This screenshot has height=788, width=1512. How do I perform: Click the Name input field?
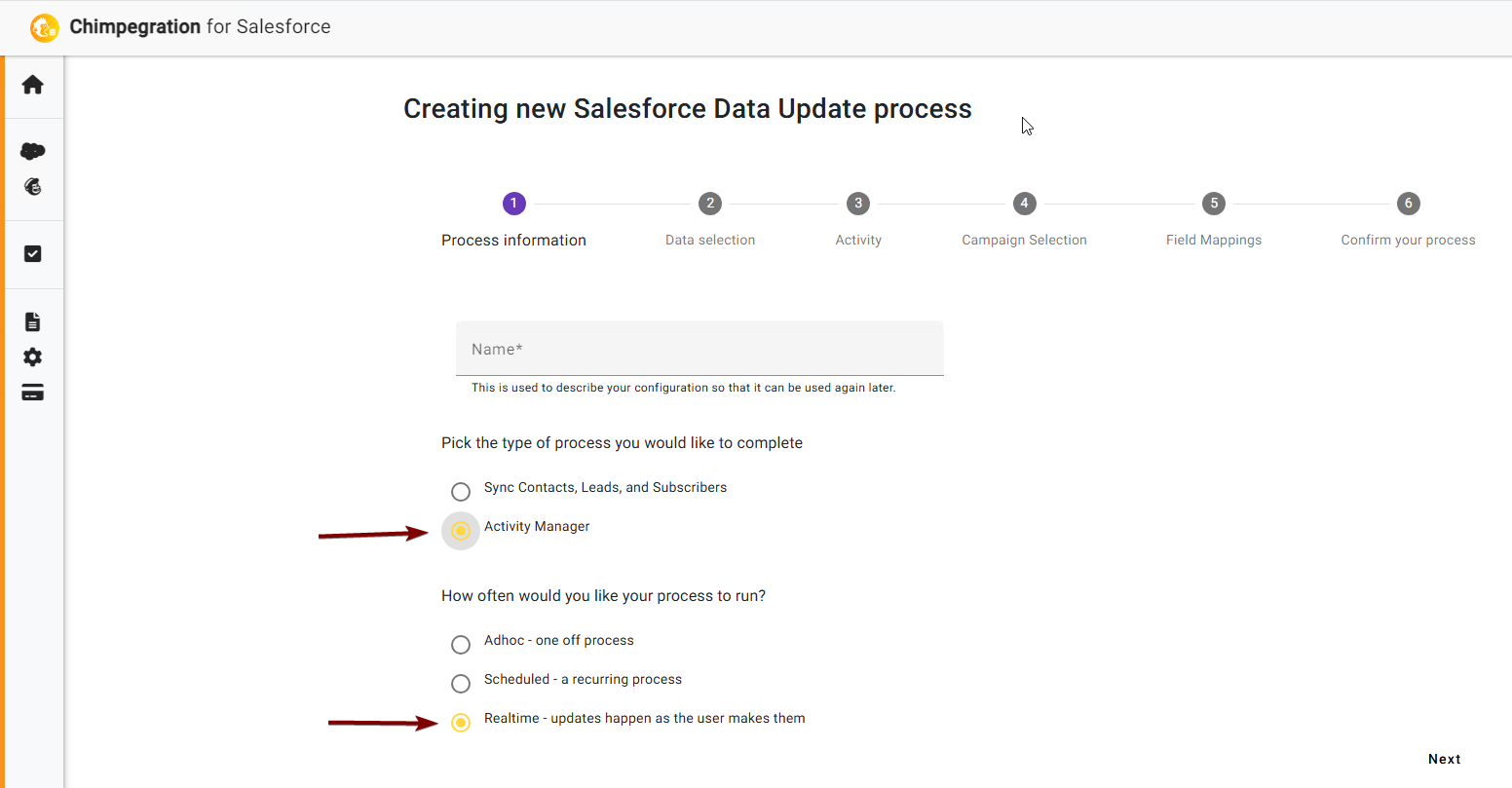[x=699, y=349]
